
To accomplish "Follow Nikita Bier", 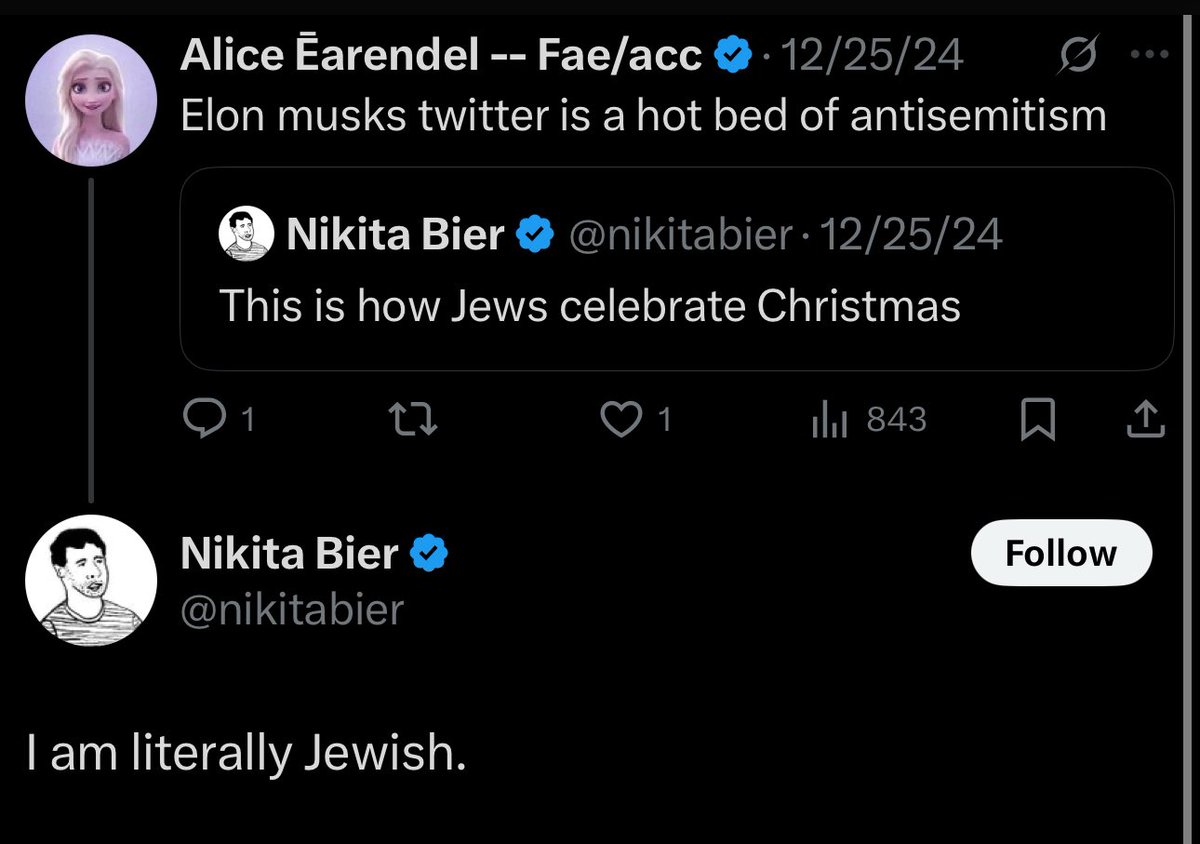I will (x=1061, y=553).
